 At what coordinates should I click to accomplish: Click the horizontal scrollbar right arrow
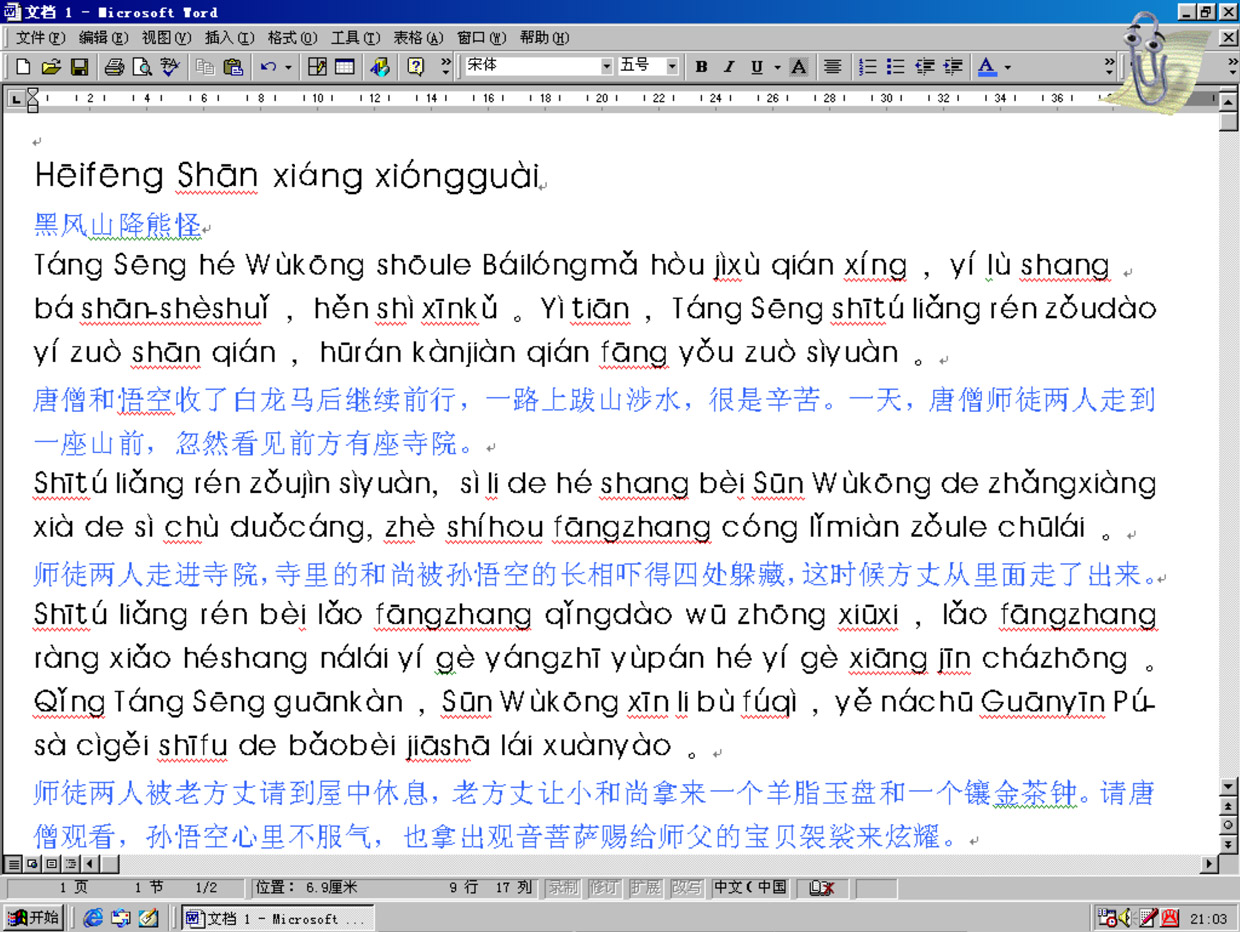[x=1210, y=863]
